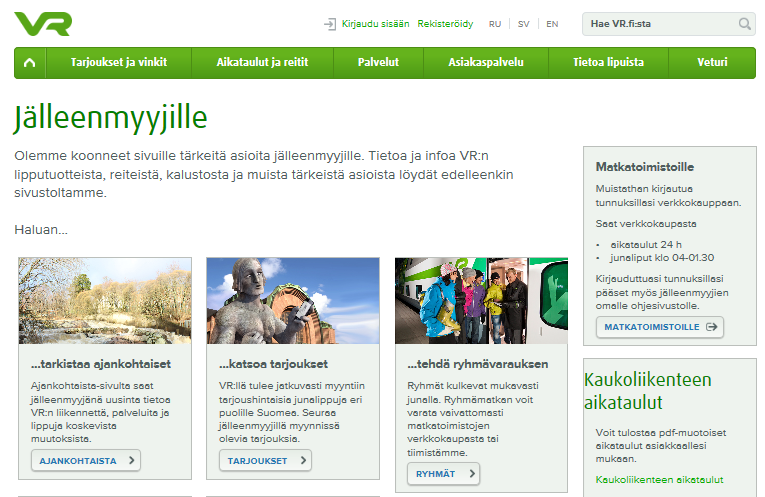This screenshot has height=497, width=765.
Task: Click the group boarding train thumbnail
Action: (x=482, y=301)
